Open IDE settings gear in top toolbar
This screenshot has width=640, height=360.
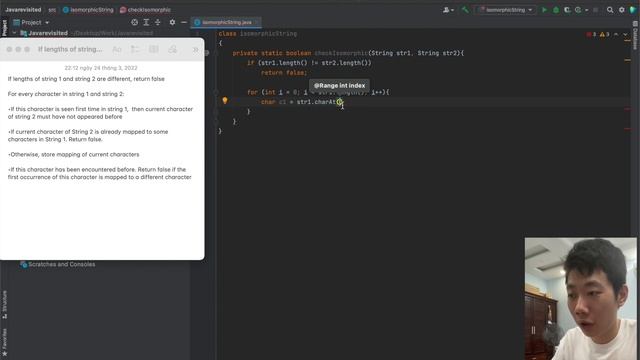pyautogui.click(x=622, y=10)
